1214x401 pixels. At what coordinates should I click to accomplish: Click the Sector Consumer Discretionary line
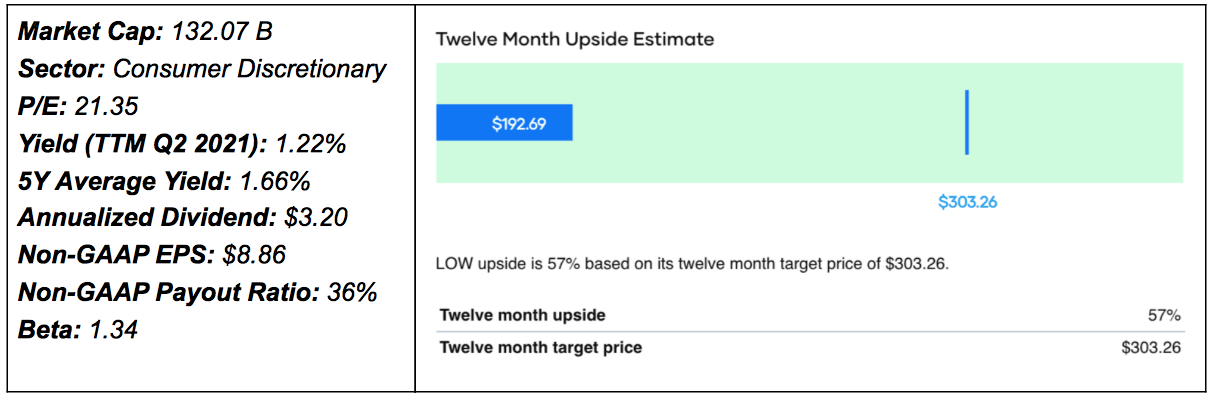coord(202,69)
